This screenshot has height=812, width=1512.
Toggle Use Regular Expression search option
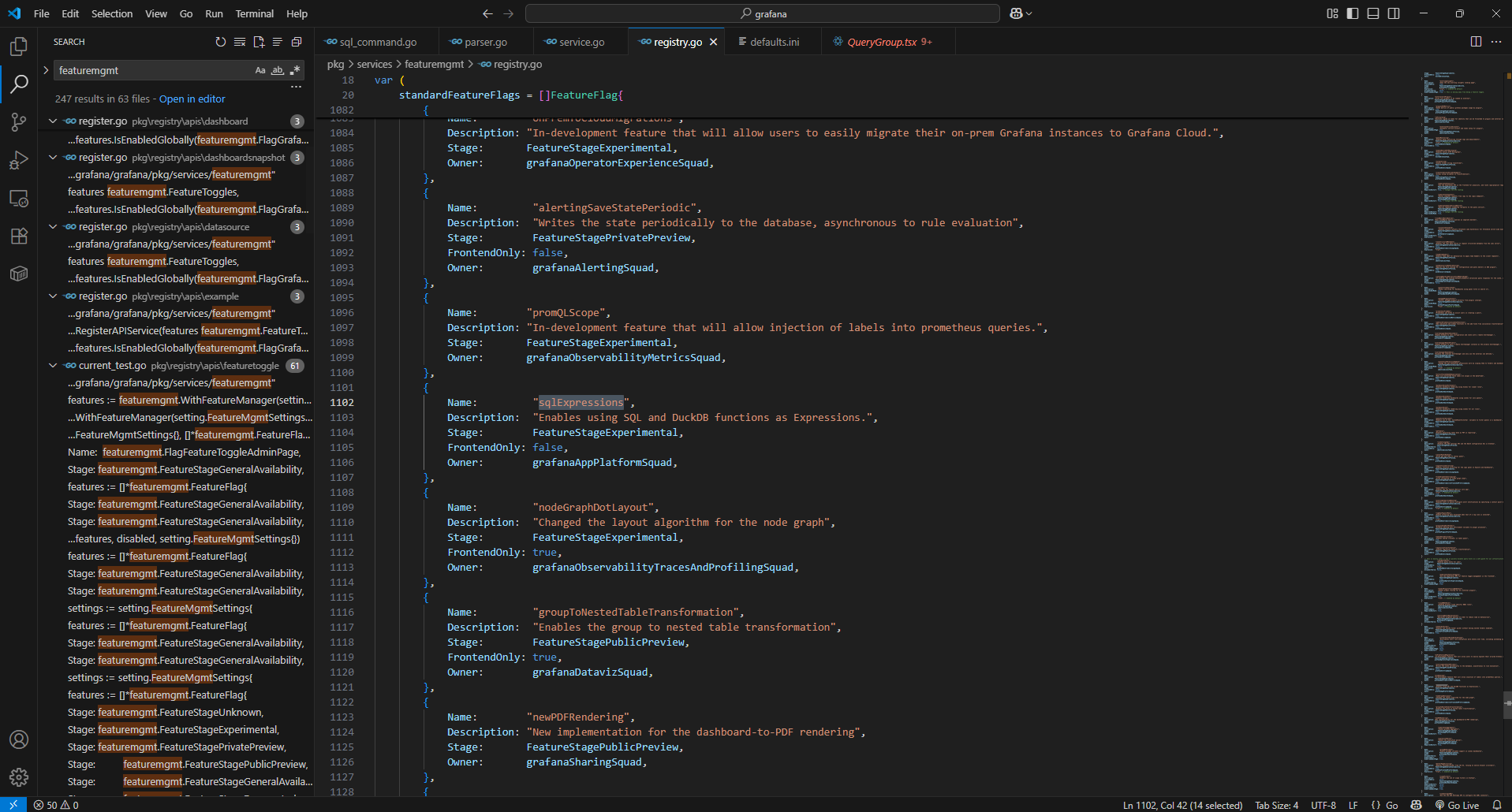tap(295, 70)
